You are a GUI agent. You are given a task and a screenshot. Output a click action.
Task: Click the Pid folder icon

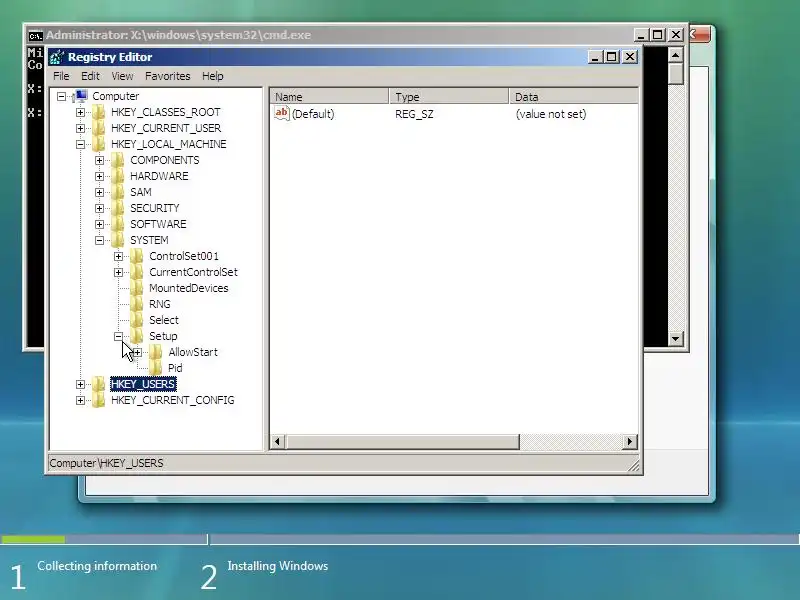(156, 368)
